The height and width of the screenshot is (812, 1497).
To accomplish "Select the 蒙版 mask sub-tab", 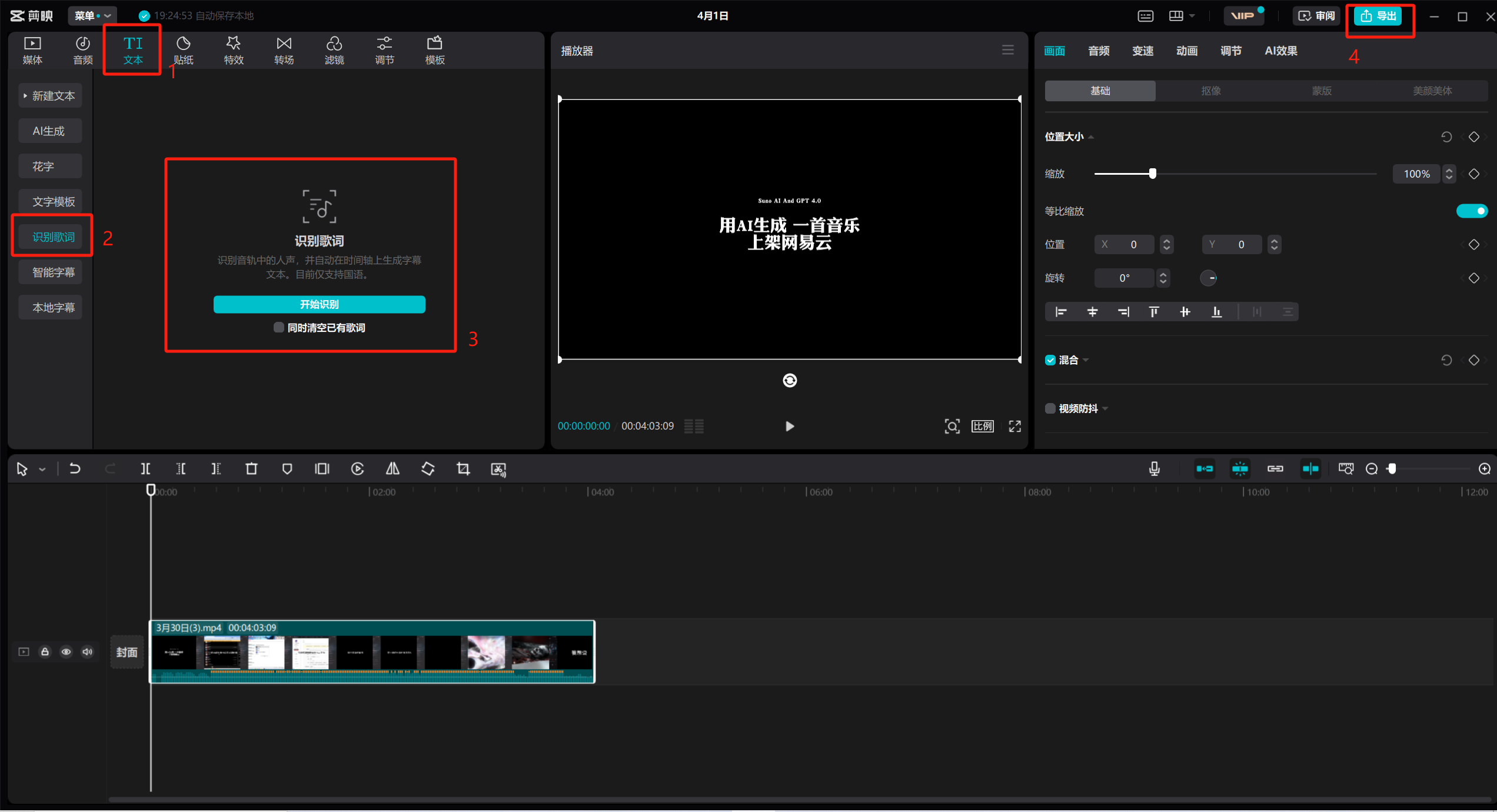I will click(x=1322, y=91).
